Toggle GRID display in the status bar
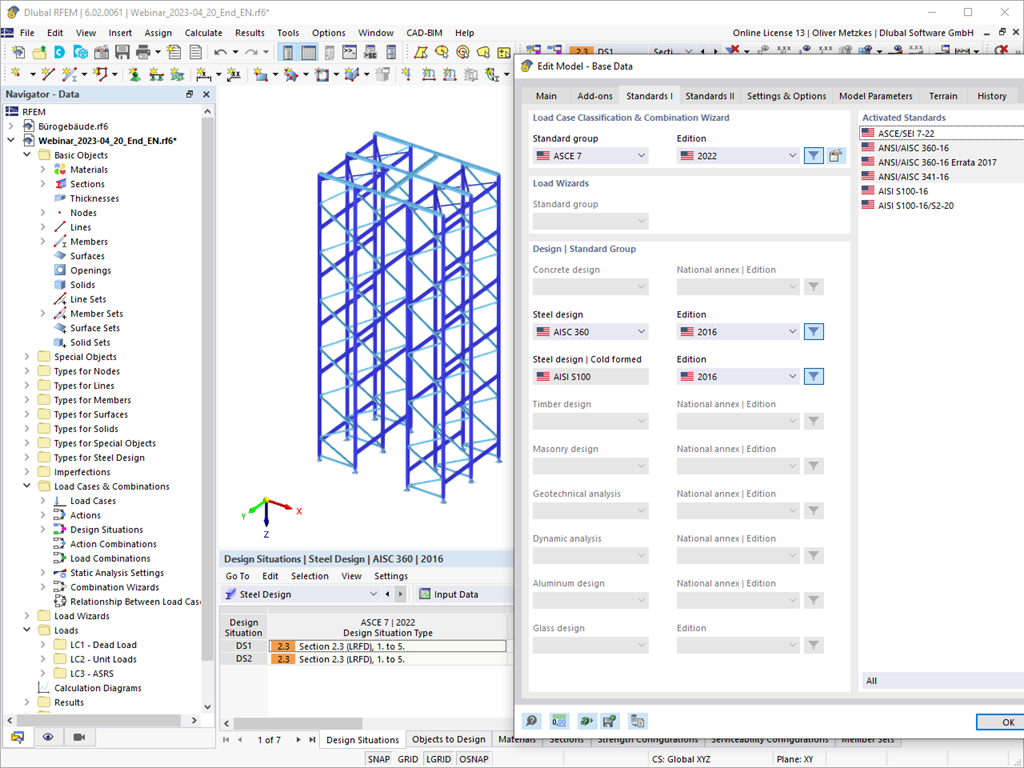 click(x=409, y=758)
